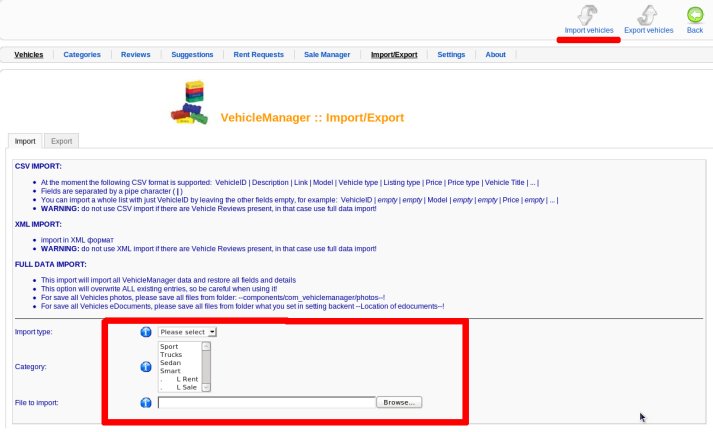Image resolution: width=713 pixels, height=432 pixels.
Task: Click the File to import text field
Action: (266, 402)
